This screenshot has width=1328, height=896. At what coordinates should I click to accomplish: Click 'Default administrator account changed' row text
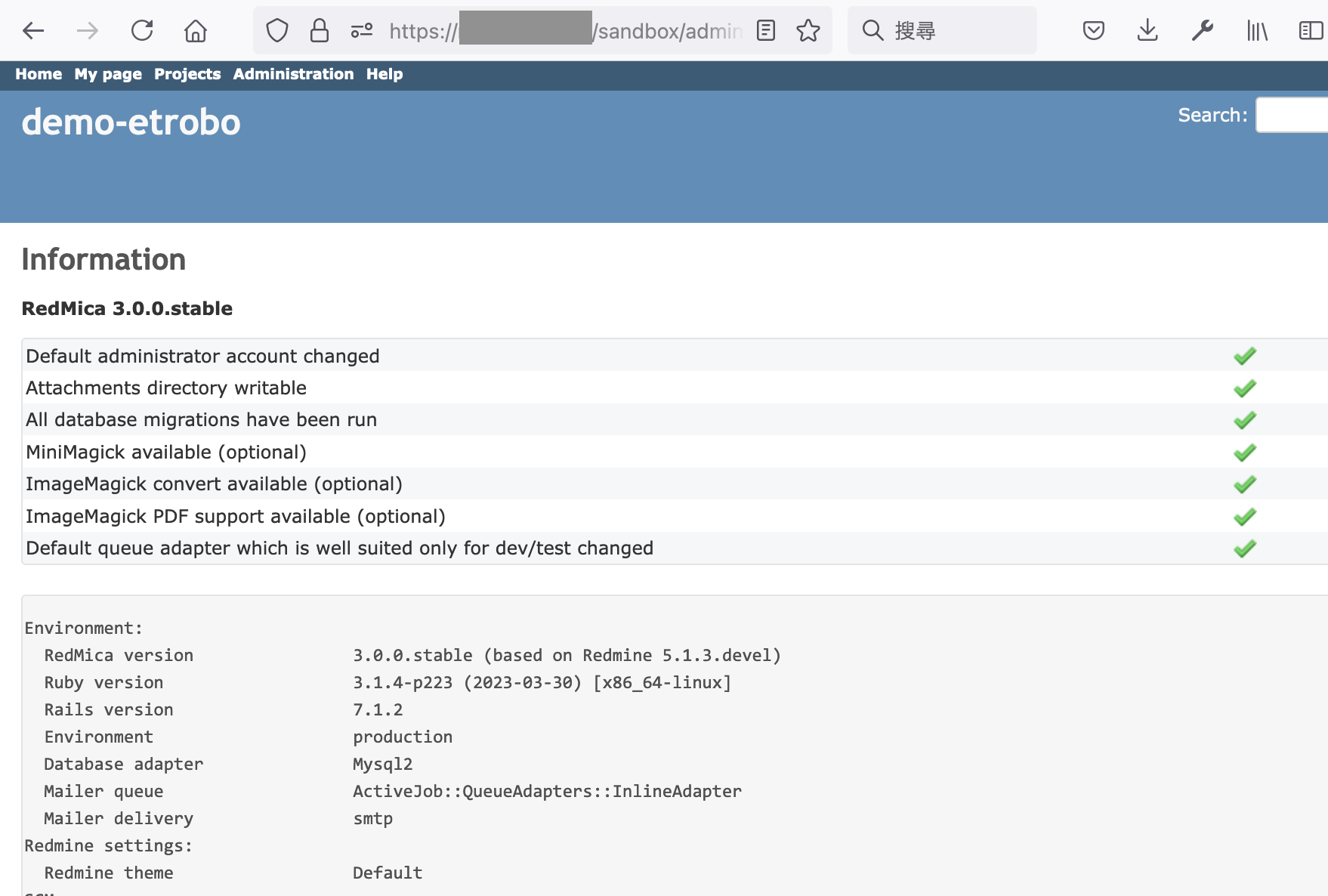(202, 356)
